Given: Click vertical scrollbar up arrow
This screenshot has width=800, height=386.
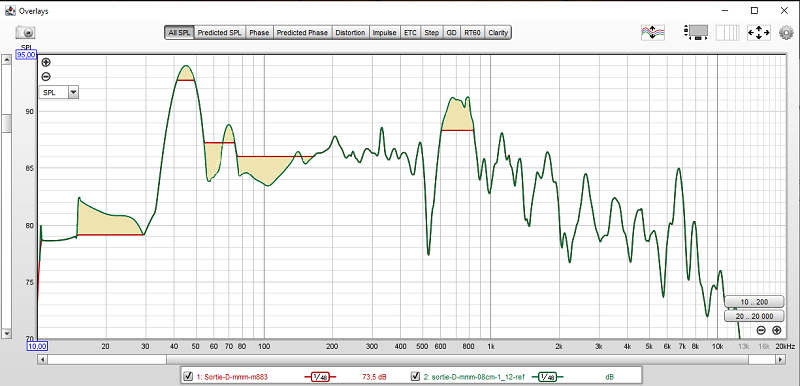Looking at the screenshot, I should 6,60.
